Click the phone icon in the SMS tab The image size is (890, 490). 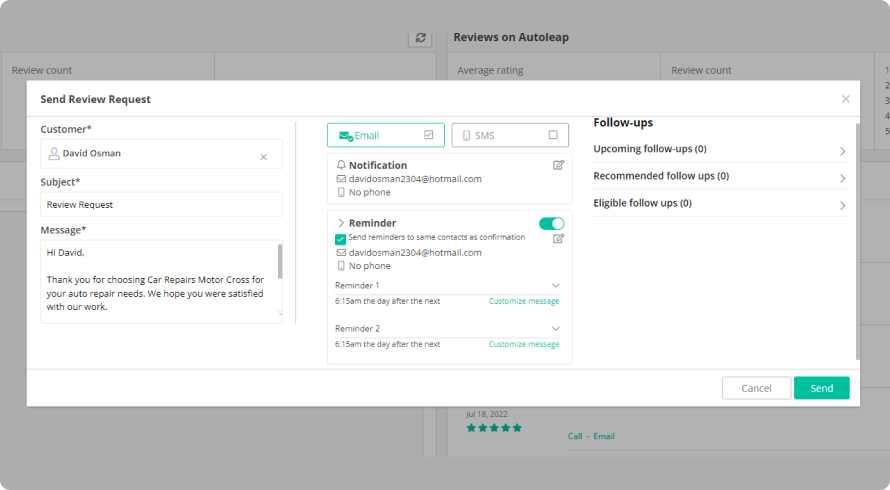point(466,135)
